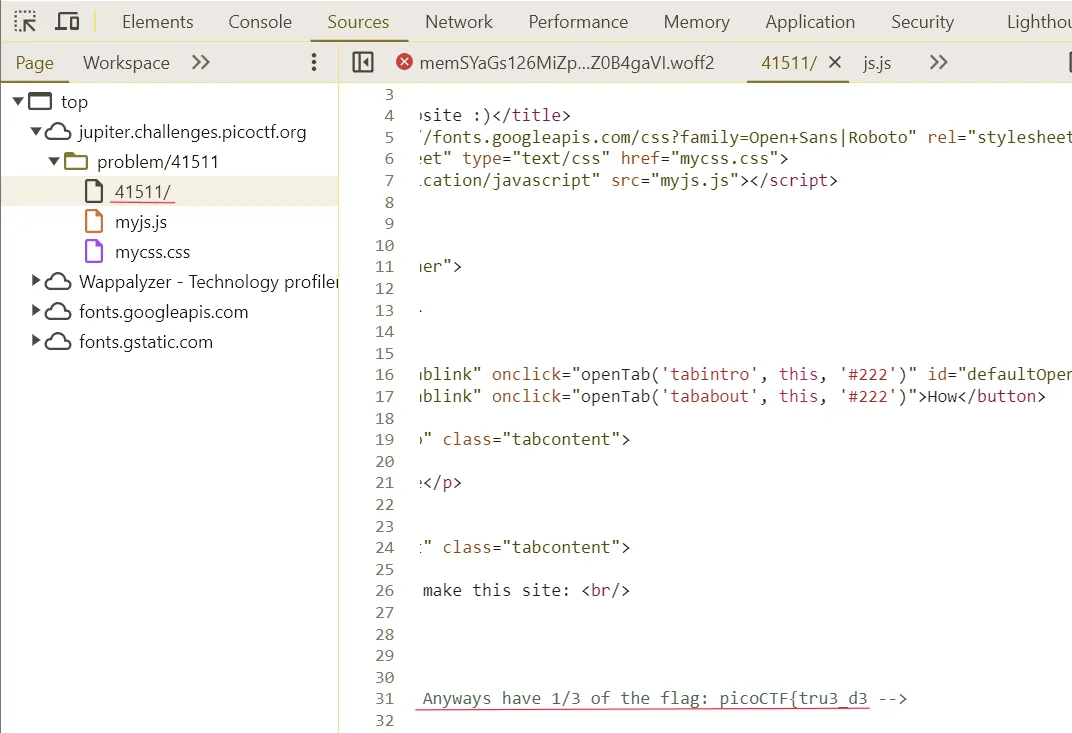This screenshot has height=733, width=1072.
Task: Click the cloud icon beside Wappalyzer
Action: tap(58, 282)
